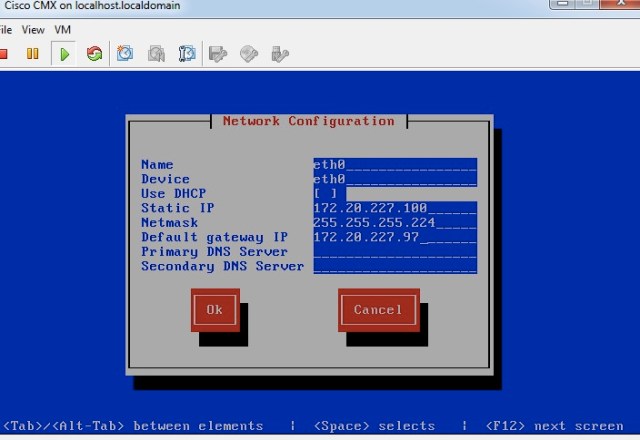Click the Default gateway IP field
640x440 pixels.
pyautogui.click(x=394, y=237)
